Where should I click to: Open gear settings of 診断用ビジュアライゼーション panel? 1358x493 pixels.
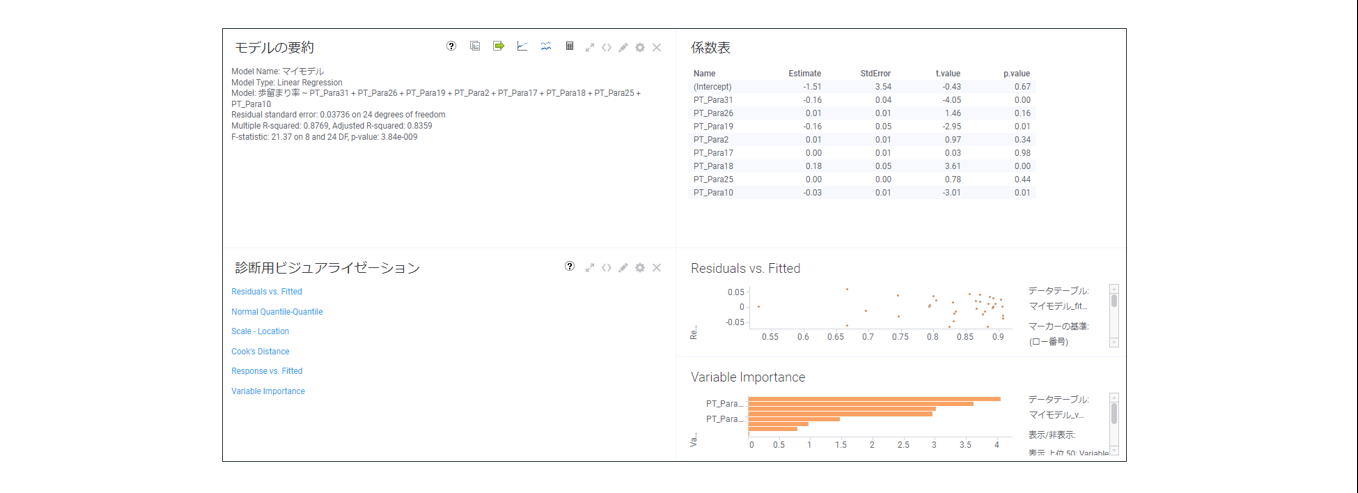tap(640, 268)
